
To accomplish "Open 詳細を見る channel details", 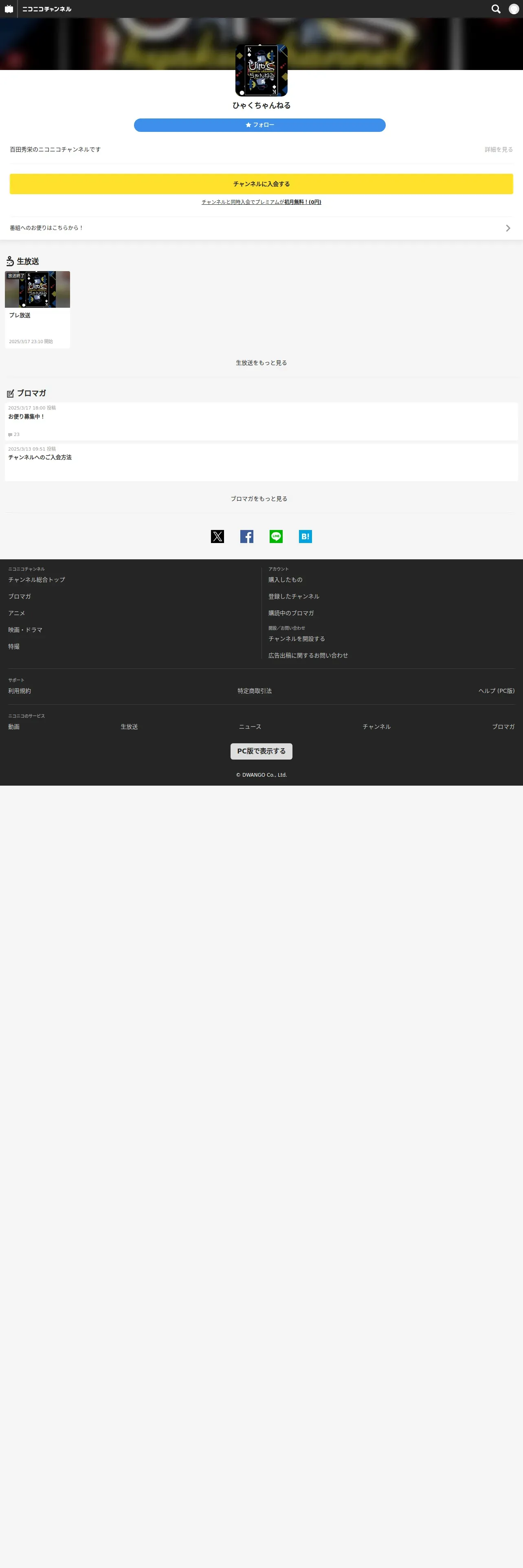I will point(499,150).
